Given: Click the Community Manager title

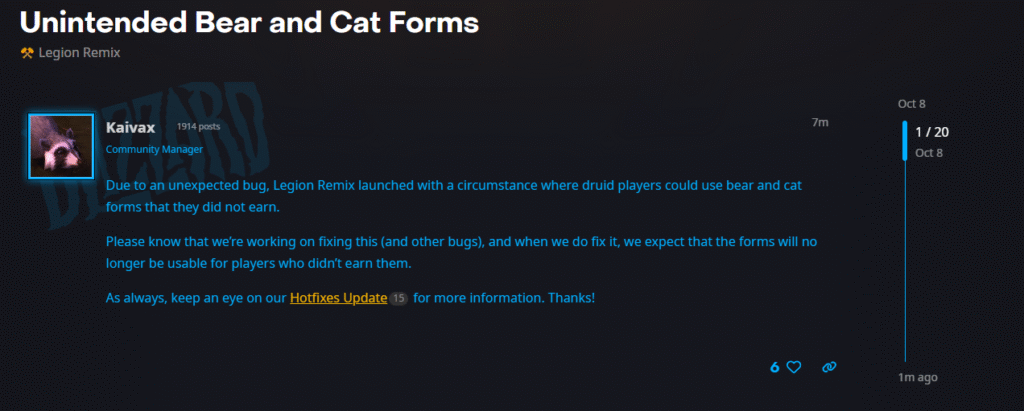Looking at the screenshot, I should click(154, 149).
